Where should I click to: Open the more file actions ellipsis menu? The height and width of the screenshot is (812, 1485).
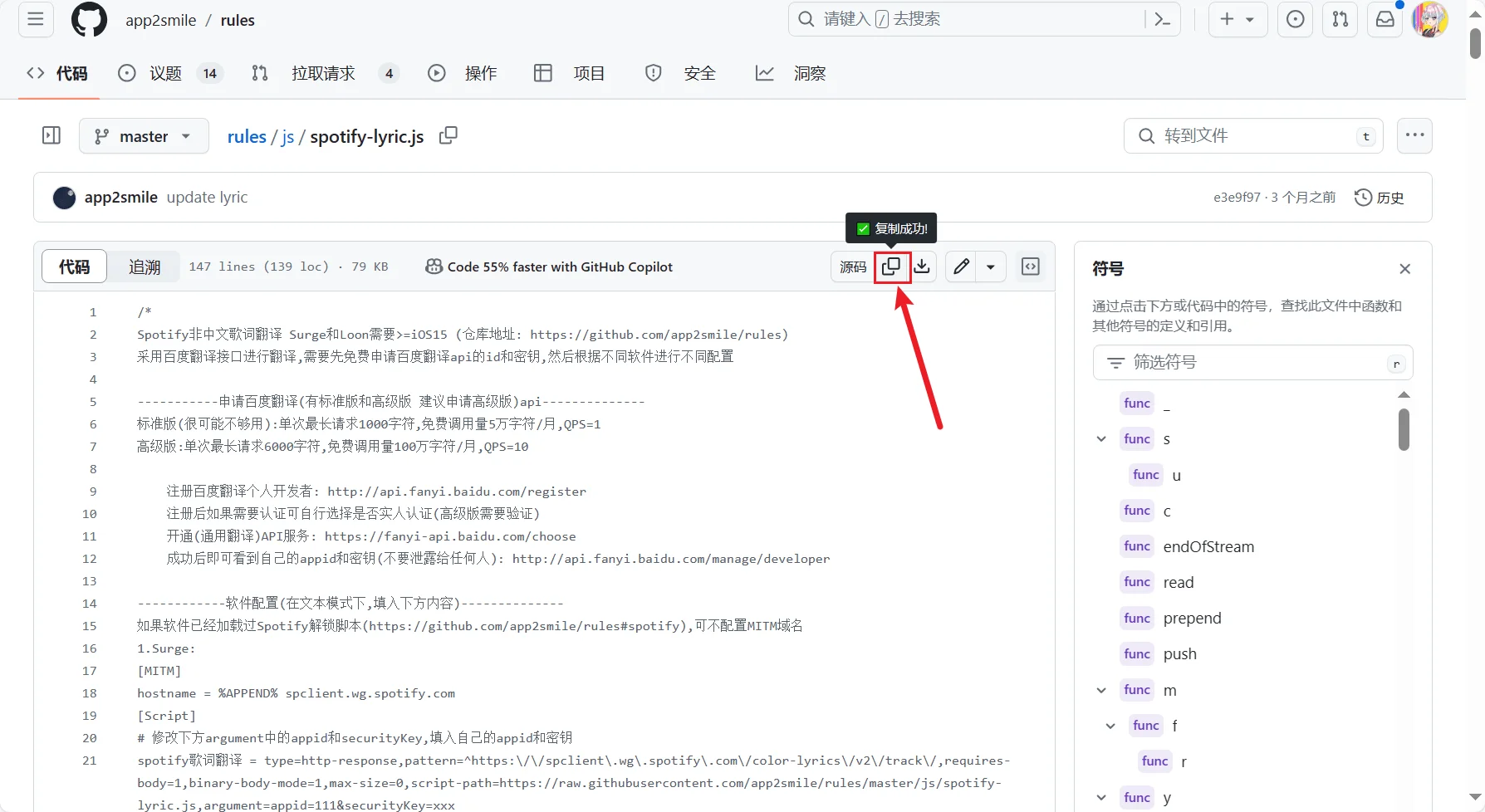1414,135
